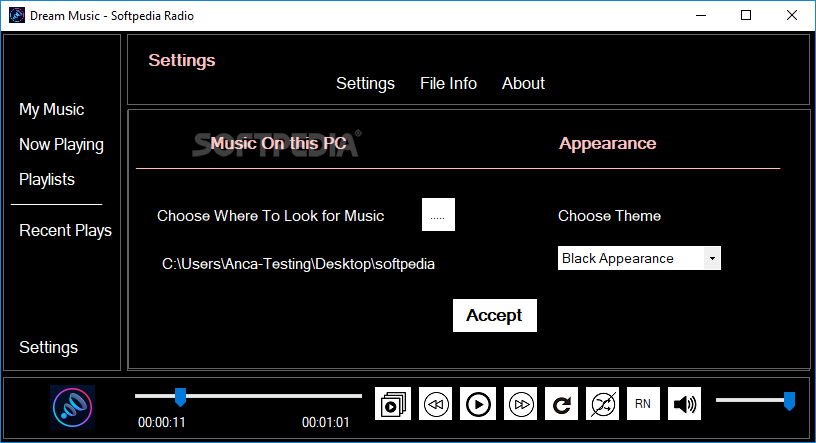Click the Appearance section heading
The height and width of the screenshot is (443, 816).
pos(607,143)
